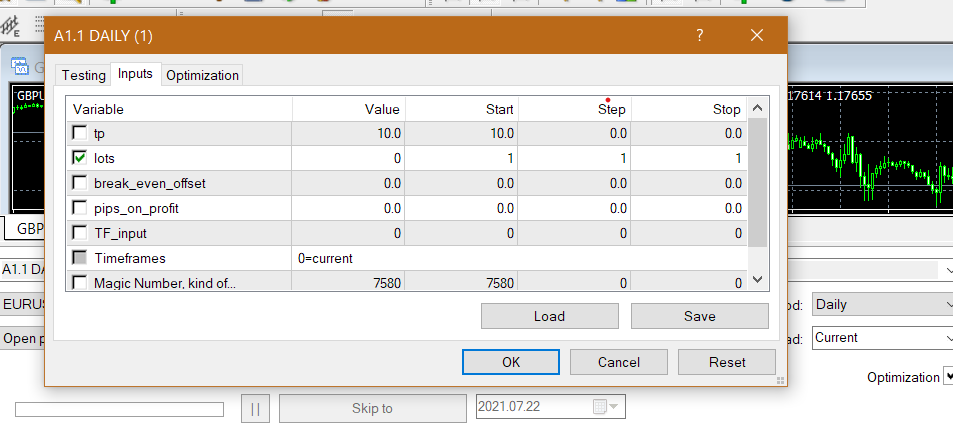Open the Current spread dropdown
Screen dimensions: 953x437
(882, 338)
